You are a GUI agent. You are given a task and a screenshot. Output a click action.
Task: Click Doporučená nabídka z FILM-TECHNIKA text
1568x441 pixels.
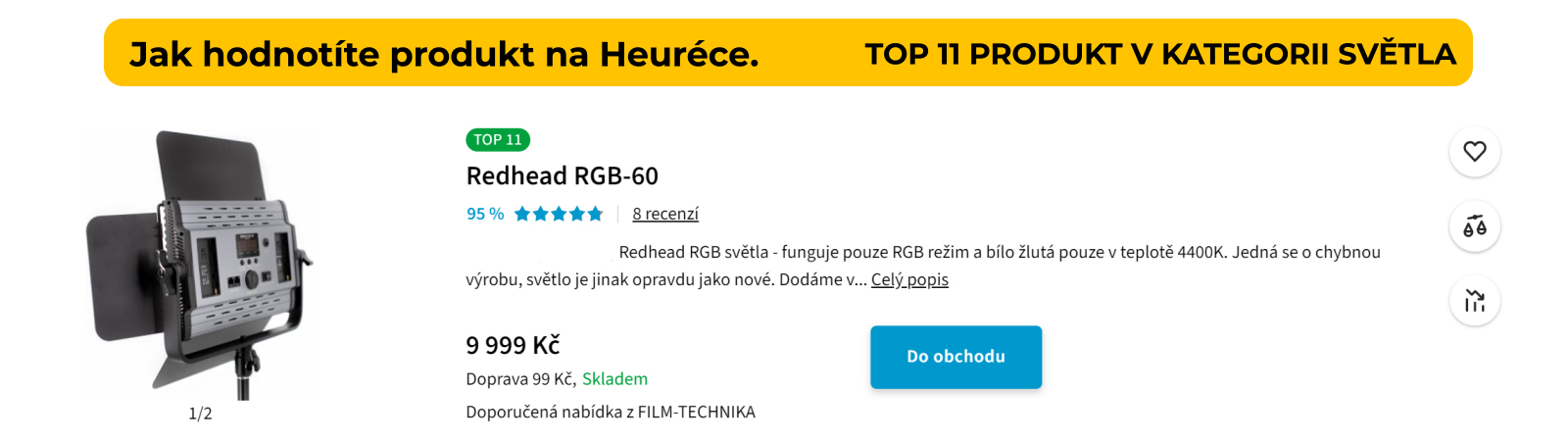611,413
